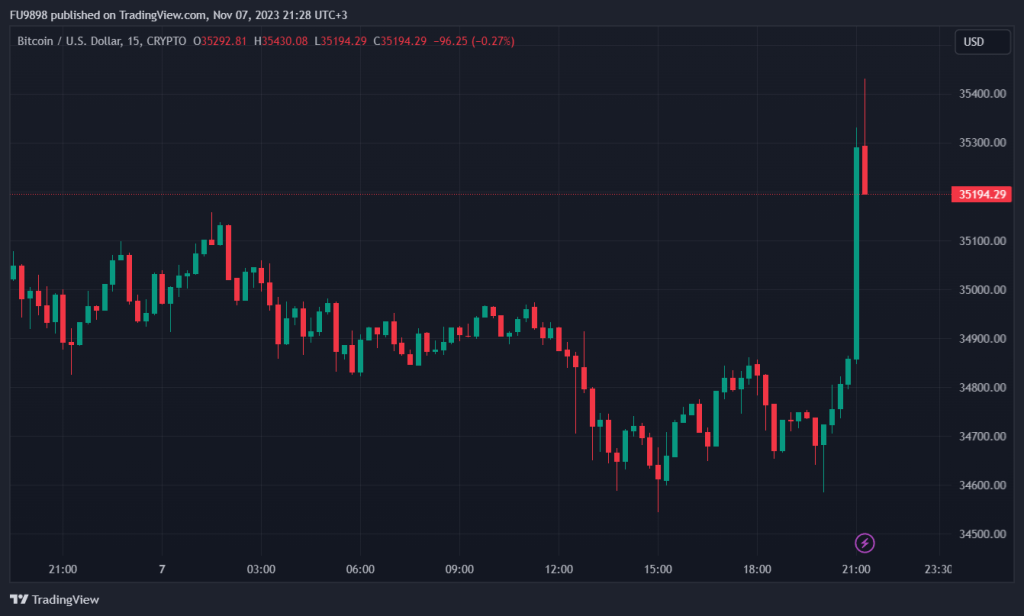
Task: Click the 34500.00 price axis label
Action: pos(981,535)
